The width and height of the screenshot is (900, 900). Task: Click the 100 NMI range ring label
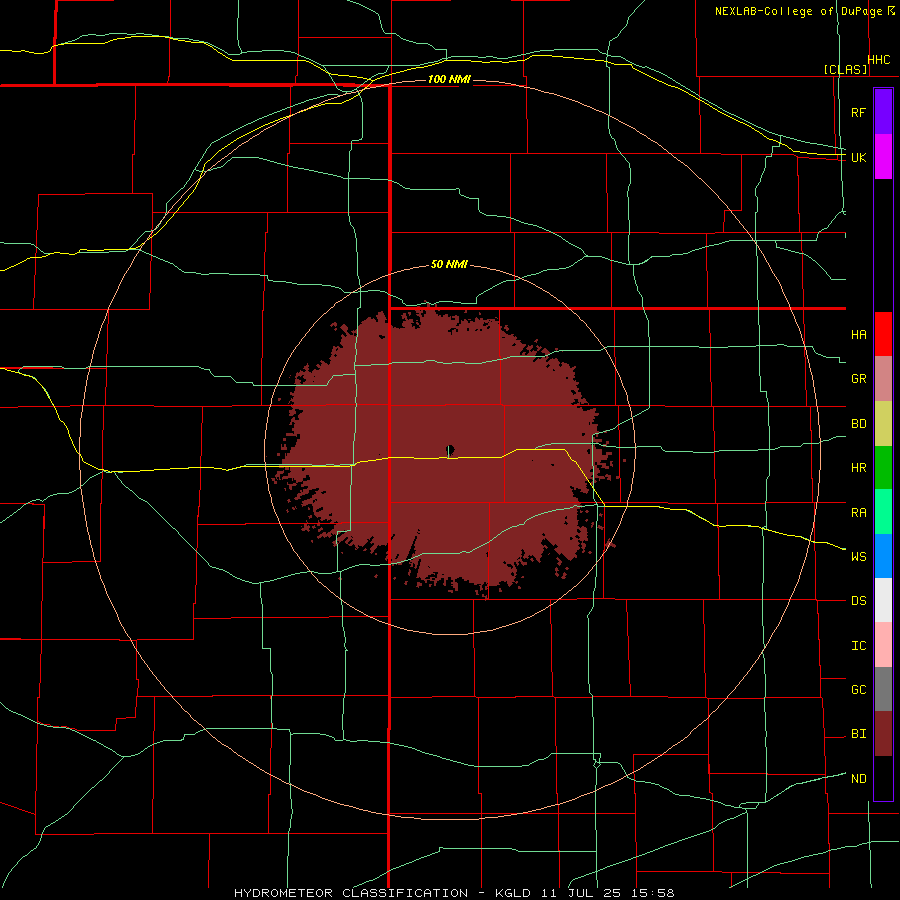tap(449, 79)
